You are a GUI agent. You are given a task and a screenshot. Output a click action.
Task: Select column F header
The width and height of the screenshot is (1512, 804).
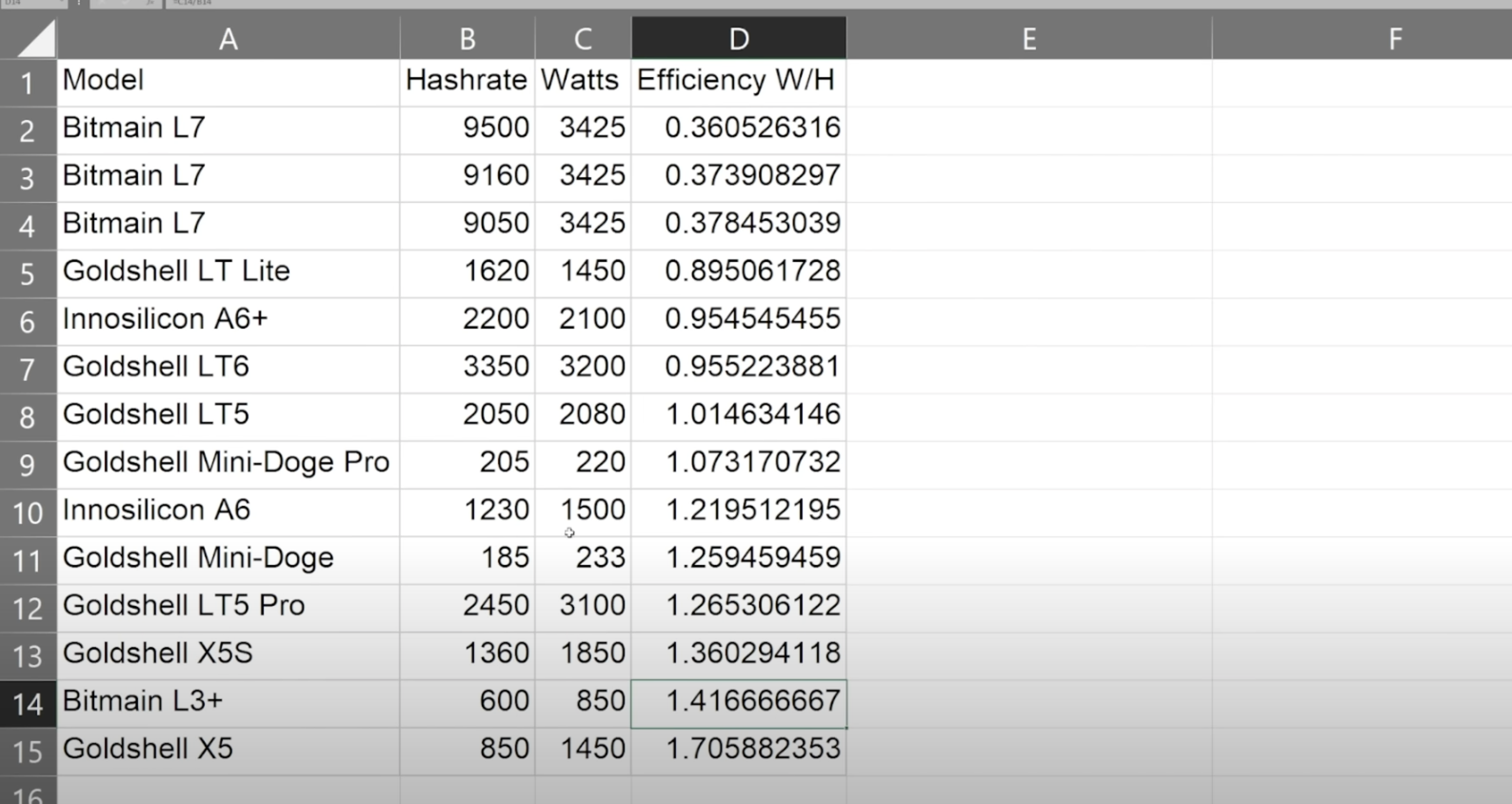click(1395, 39)
